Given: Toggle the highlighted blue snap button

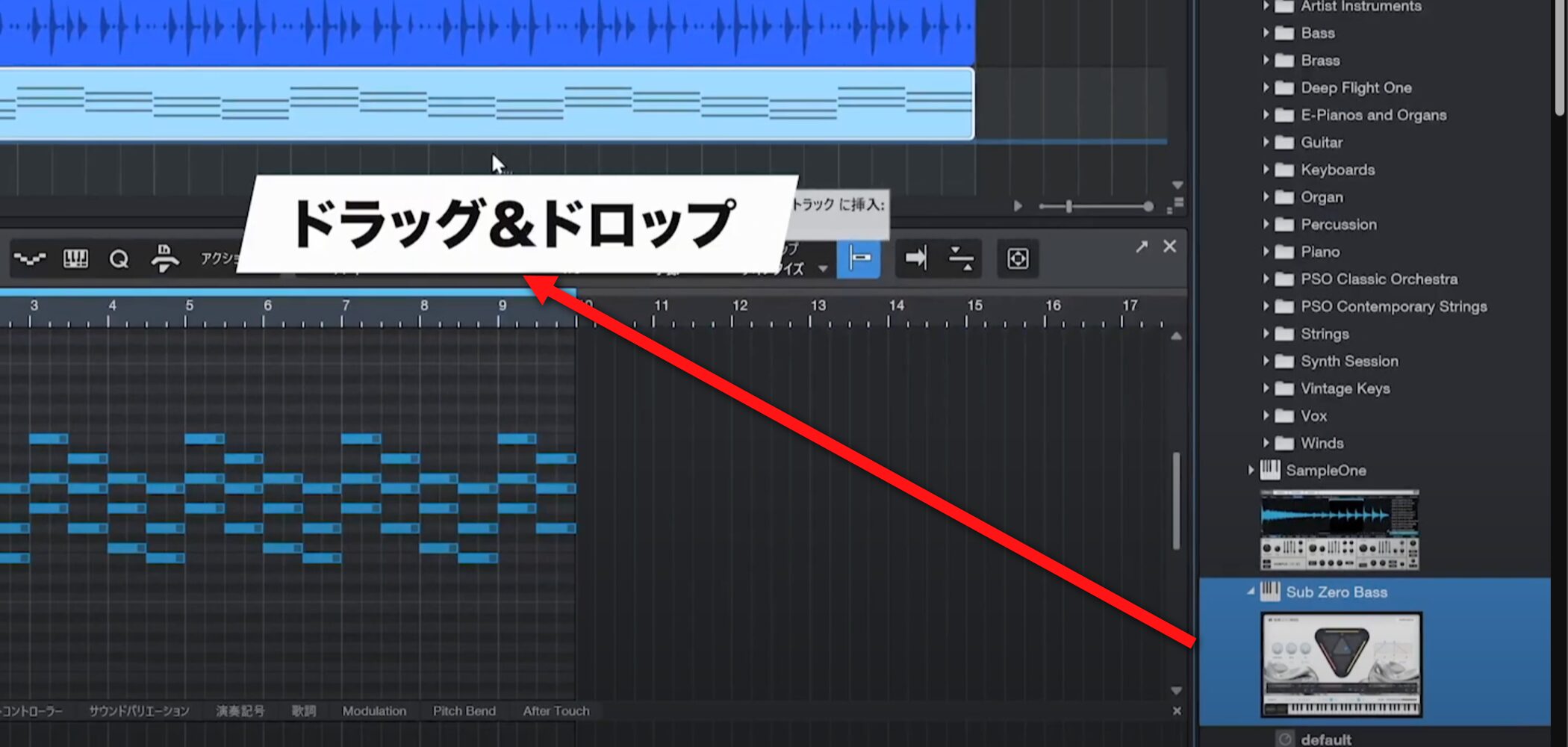Looking at the screenshot, I should point(859,258).
